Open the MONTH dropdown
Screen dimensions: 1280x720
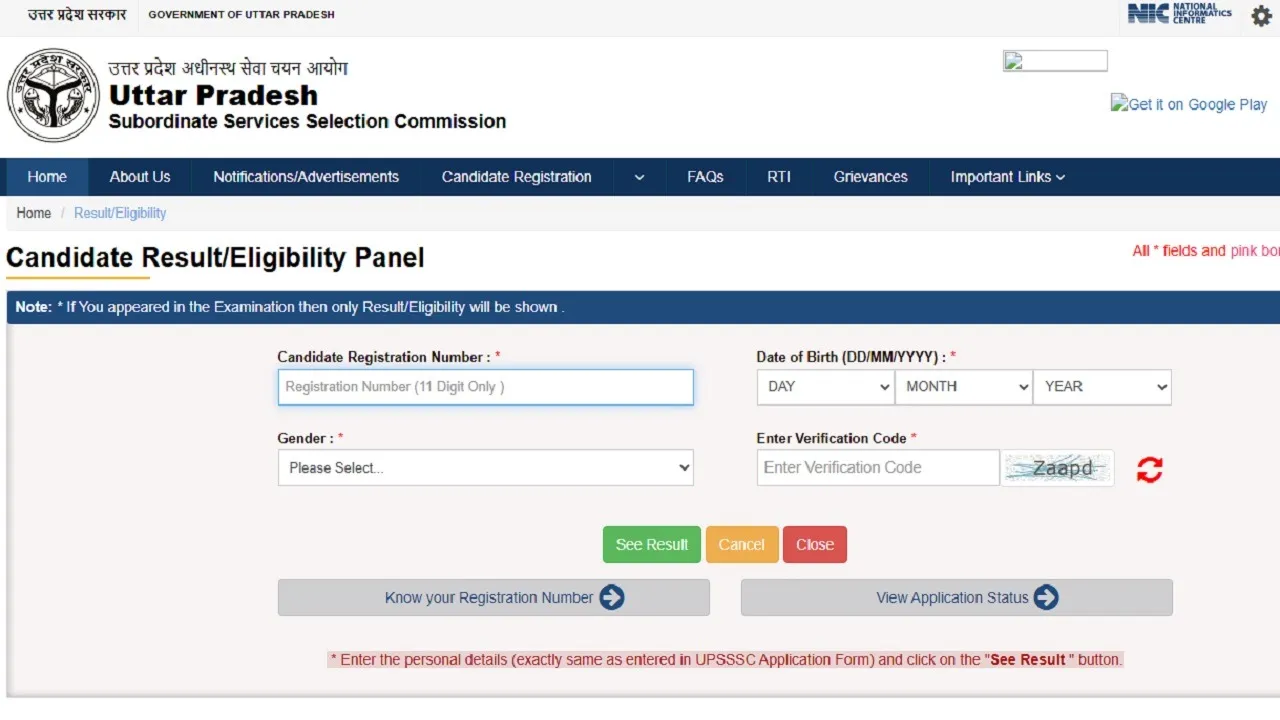(x=963, y=387)
